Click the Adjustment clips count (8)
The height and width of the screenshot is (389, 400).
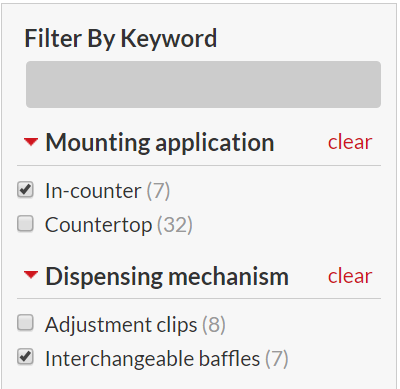click(x=214, y=325)
